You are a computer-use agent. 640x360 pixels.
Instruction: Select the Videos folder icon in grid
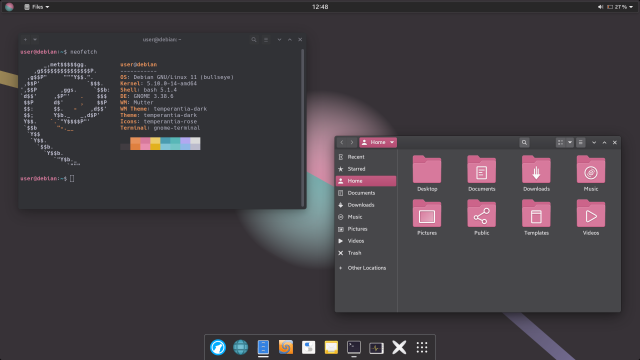[x=591, y=213]
